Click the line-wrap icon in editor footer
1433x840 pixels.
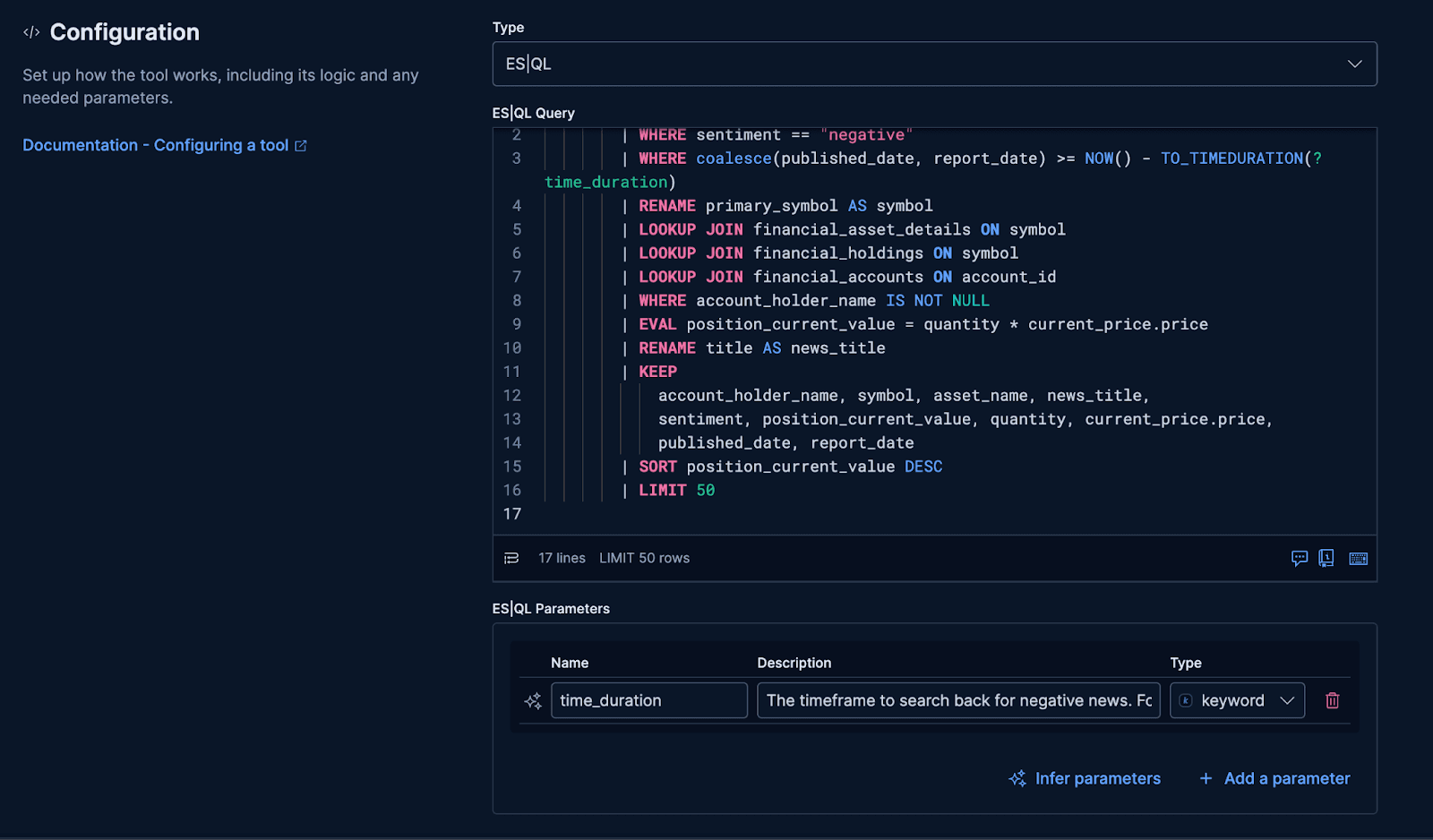coord(511,558)
